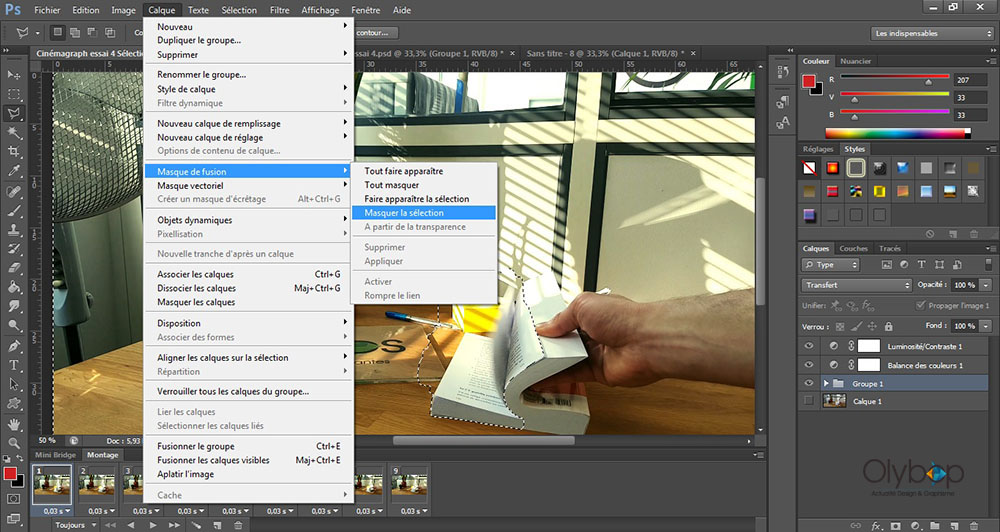Select the Hand tool
Viewport: 1000px width, 532px height.
13,424
